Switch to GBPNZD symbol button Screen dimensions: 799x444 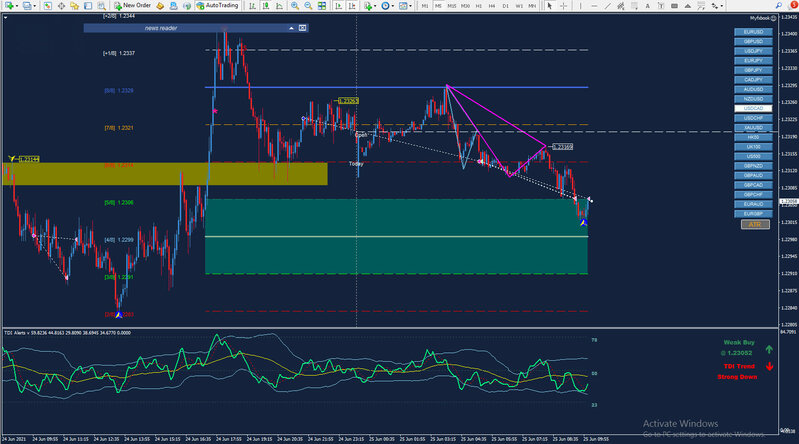(753, 166)
